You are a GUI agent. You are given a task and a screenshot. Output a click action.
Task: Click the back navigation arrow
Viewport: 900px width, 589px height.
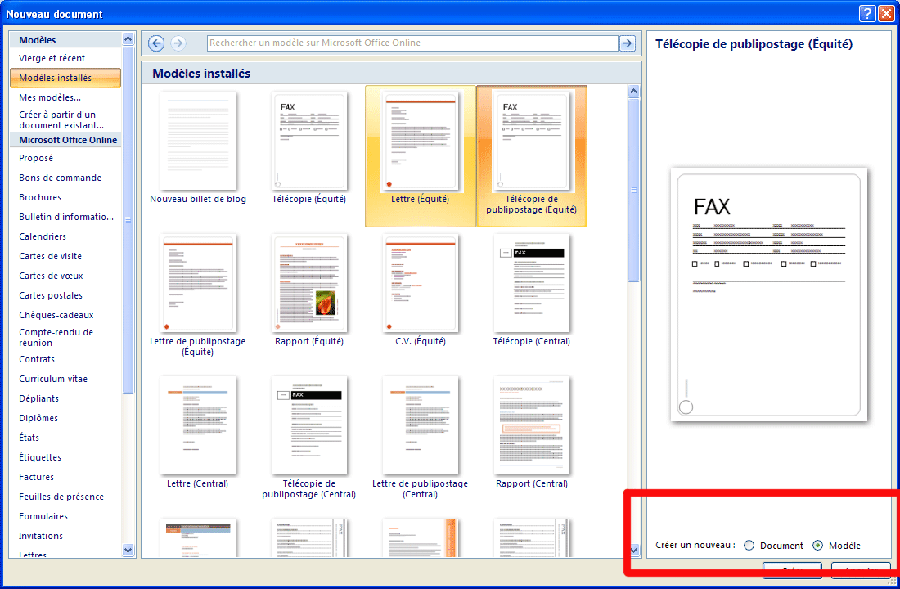156,43
